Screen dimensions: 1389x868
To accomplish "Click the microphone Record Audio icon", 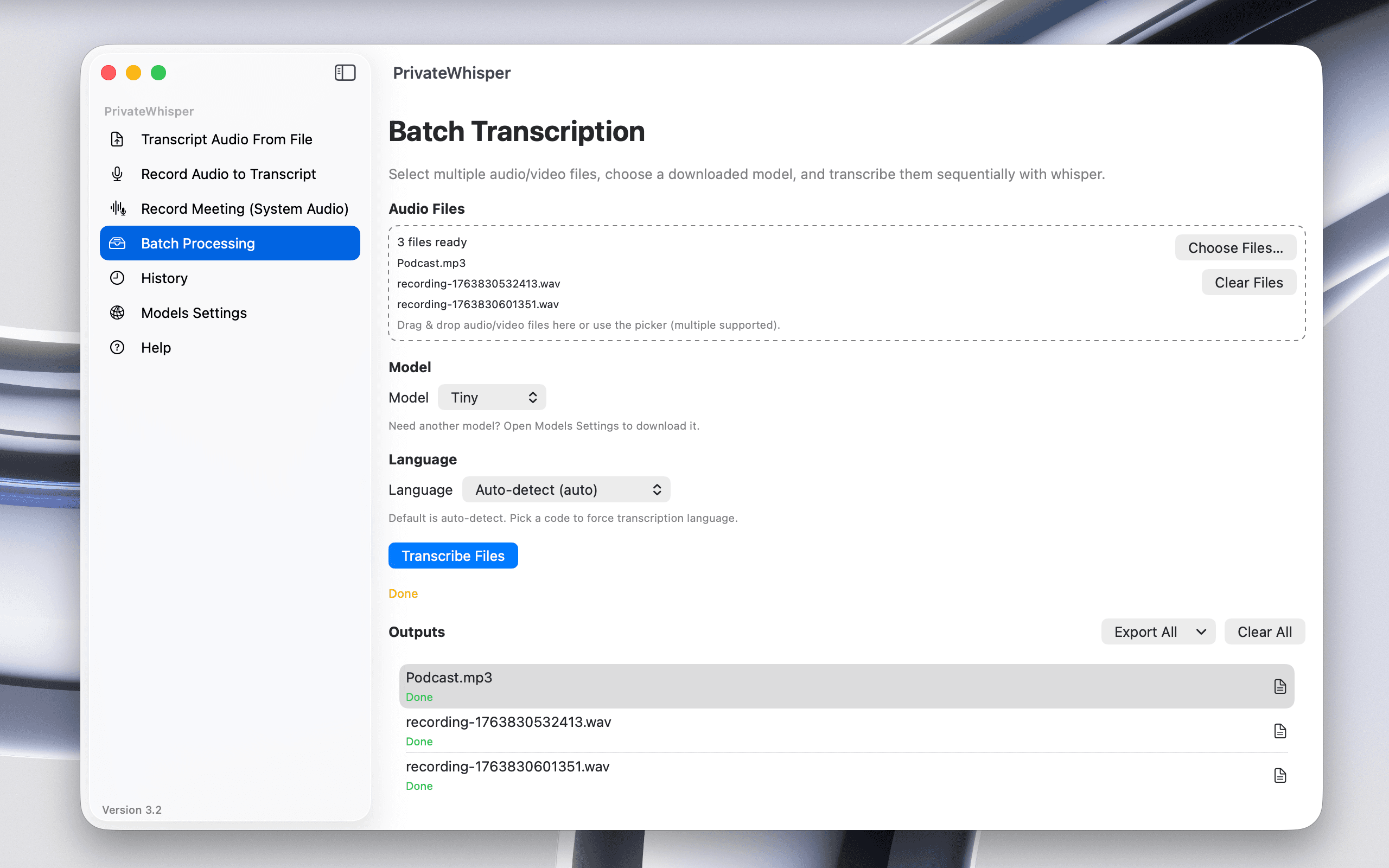I will coord(117,174).
